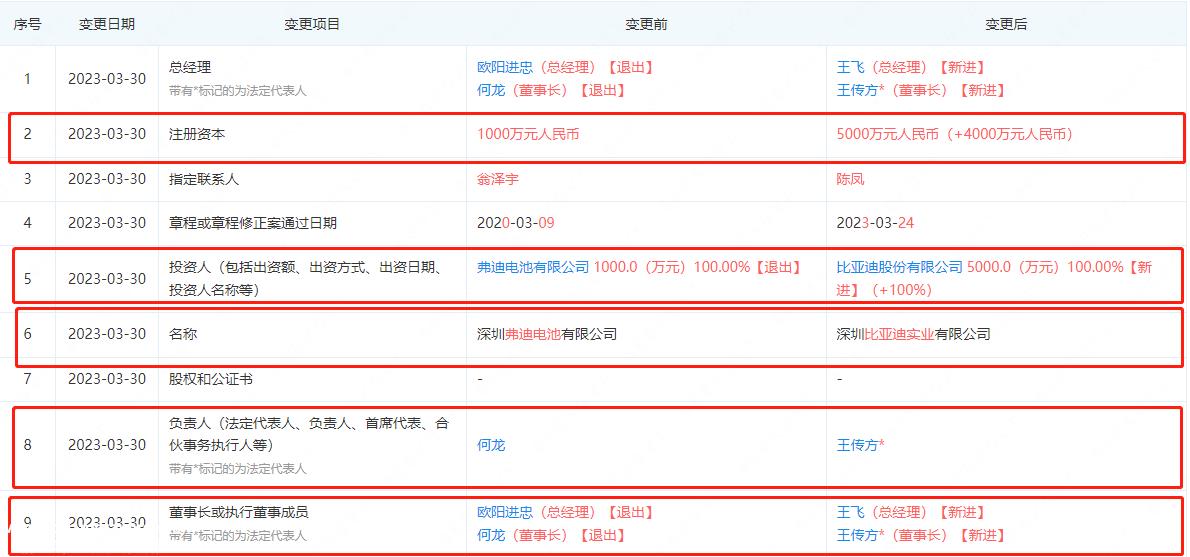Select the 章程或章程修正案通过日期 cell
Screen dimensions: 1190x557
pyautogui.click(x=312, y=223)
